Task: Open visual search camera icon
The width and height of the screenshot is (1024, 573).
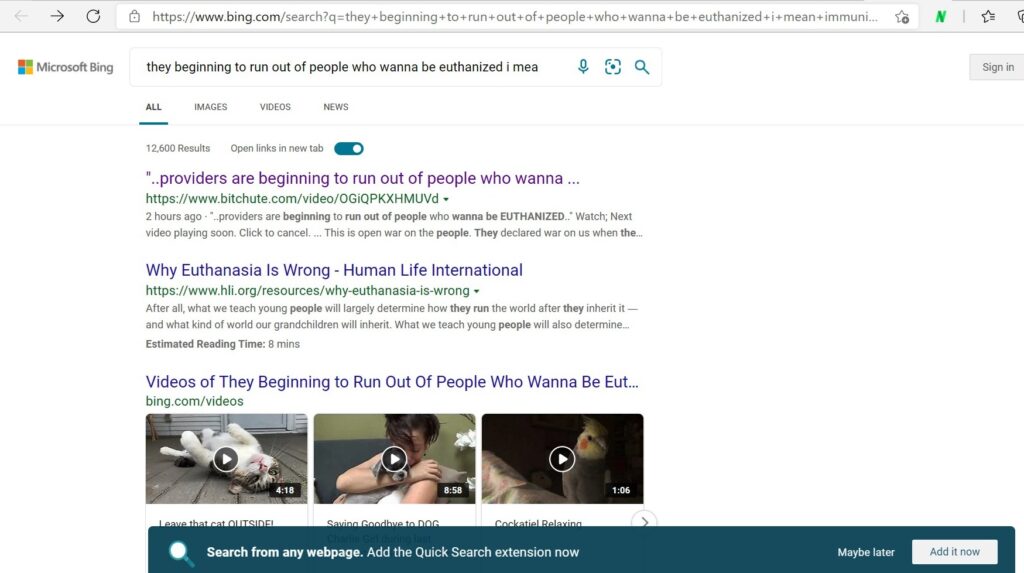Action: click(613, 67)
